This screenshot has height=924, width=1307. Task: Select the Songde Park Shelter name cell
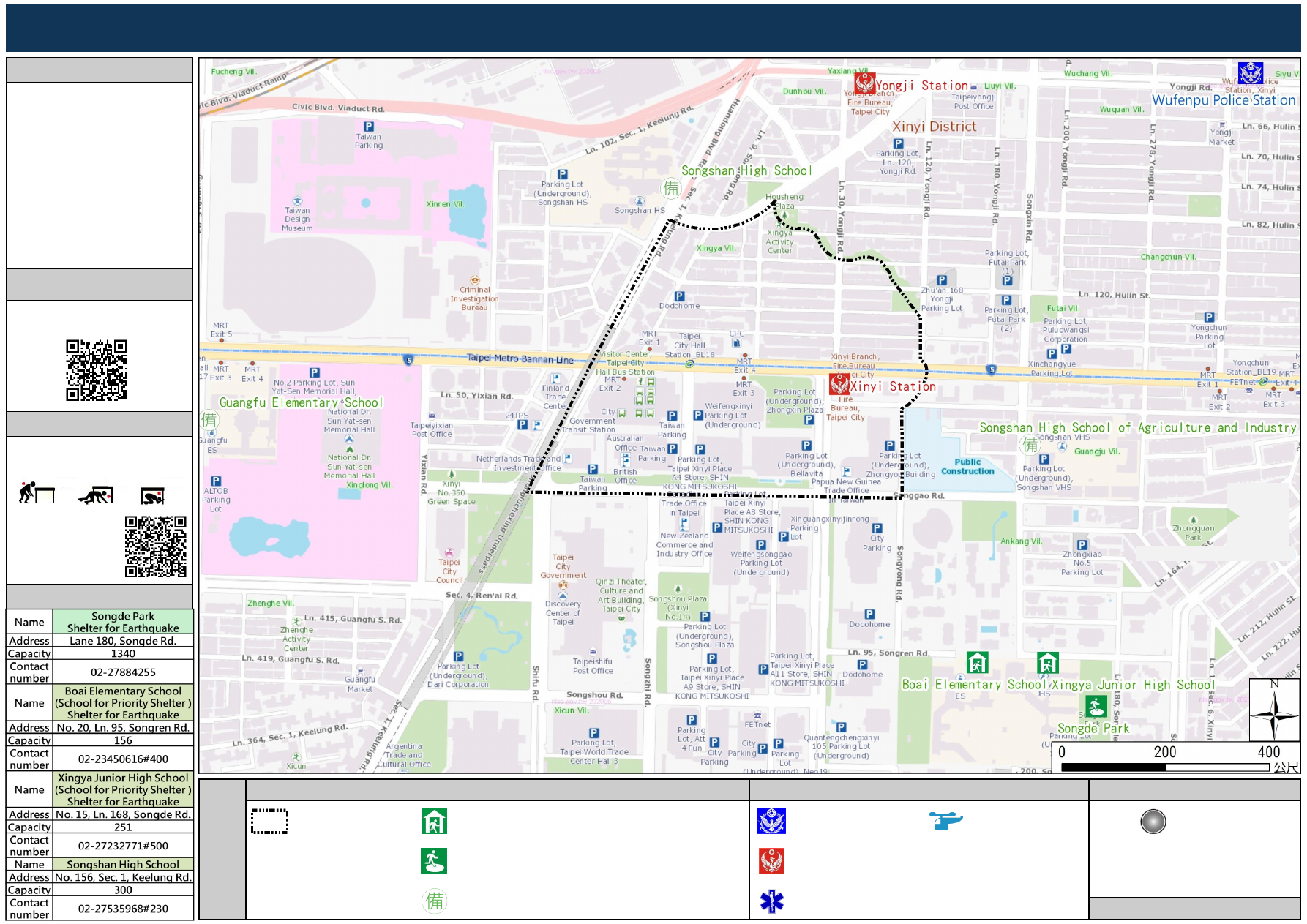tap(123, 622)
